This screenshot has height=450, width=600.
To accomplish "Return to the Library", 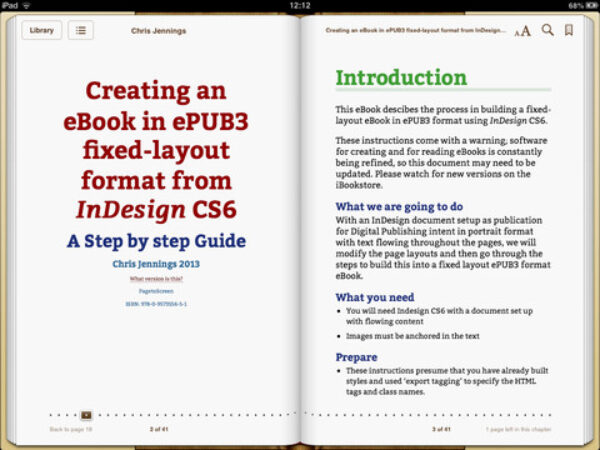I will [41, 30].
